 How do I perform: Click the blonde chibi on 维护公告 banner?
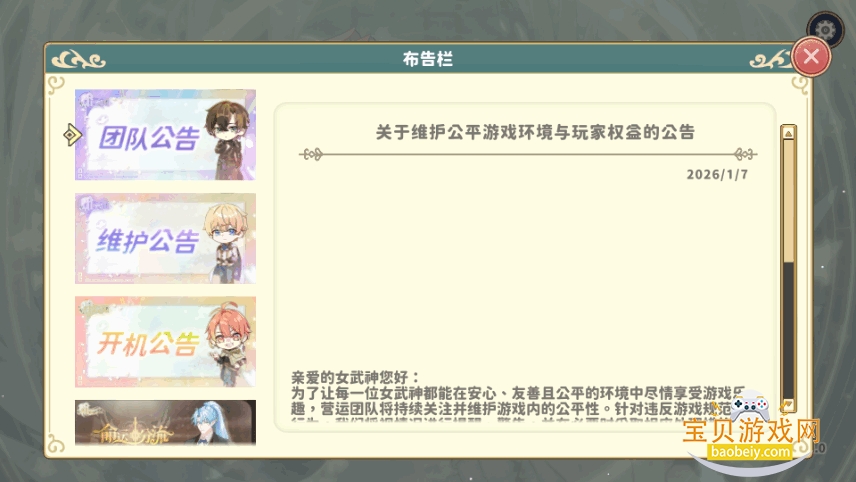(x=224, y=243)
